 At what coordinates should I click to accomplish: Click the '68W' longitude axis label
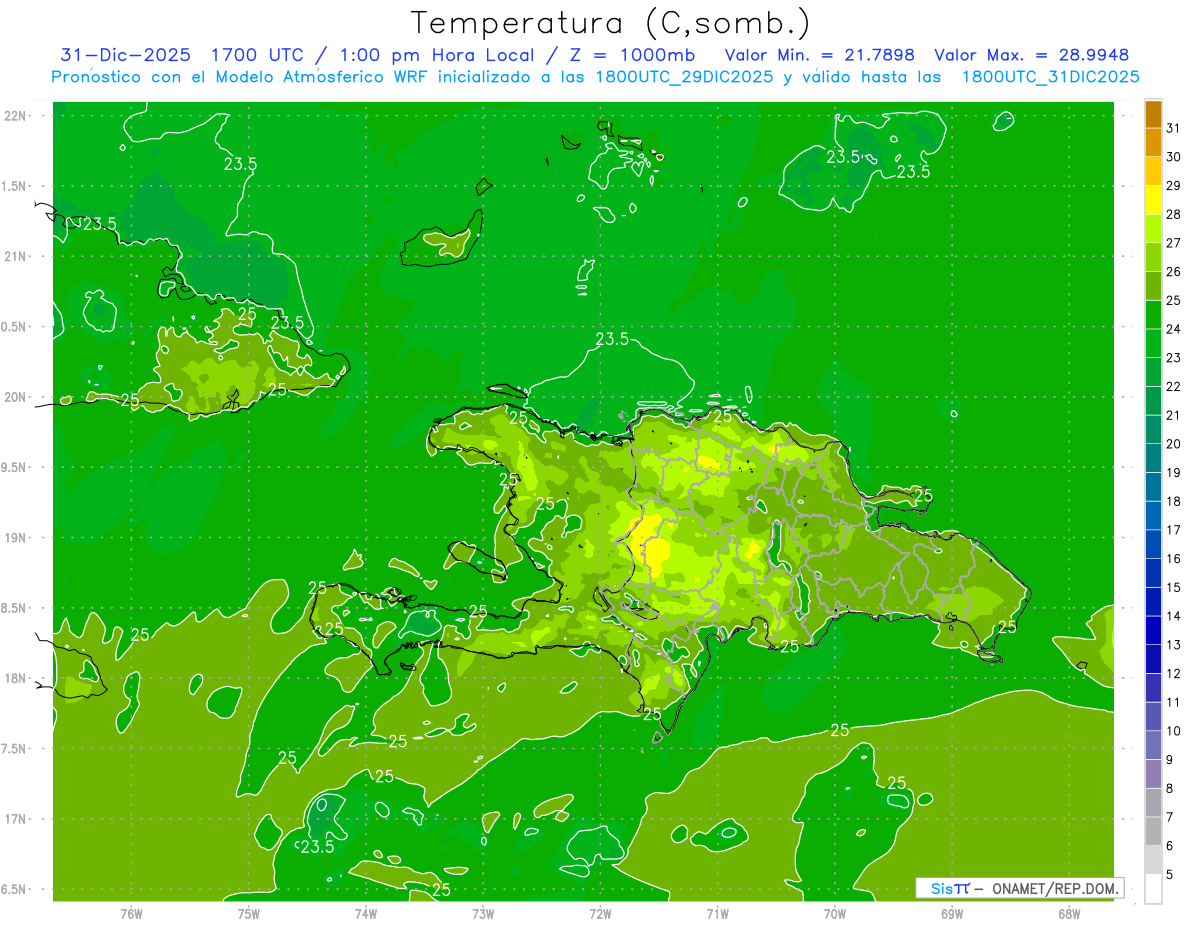tap(1069, 914)
